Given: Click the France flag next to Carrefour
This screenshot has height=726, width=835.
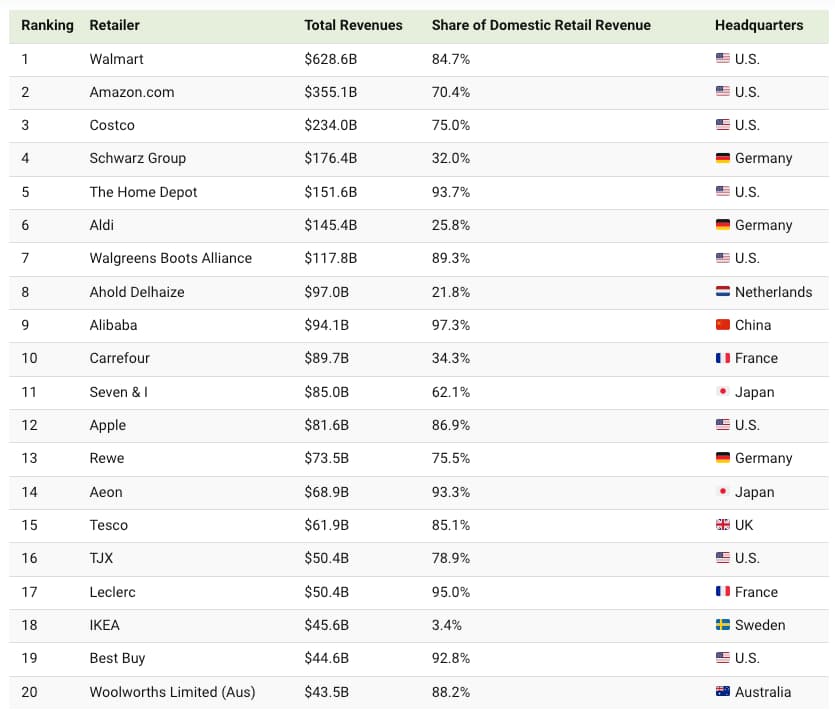Looking at the screenshot, I should 722,358.
